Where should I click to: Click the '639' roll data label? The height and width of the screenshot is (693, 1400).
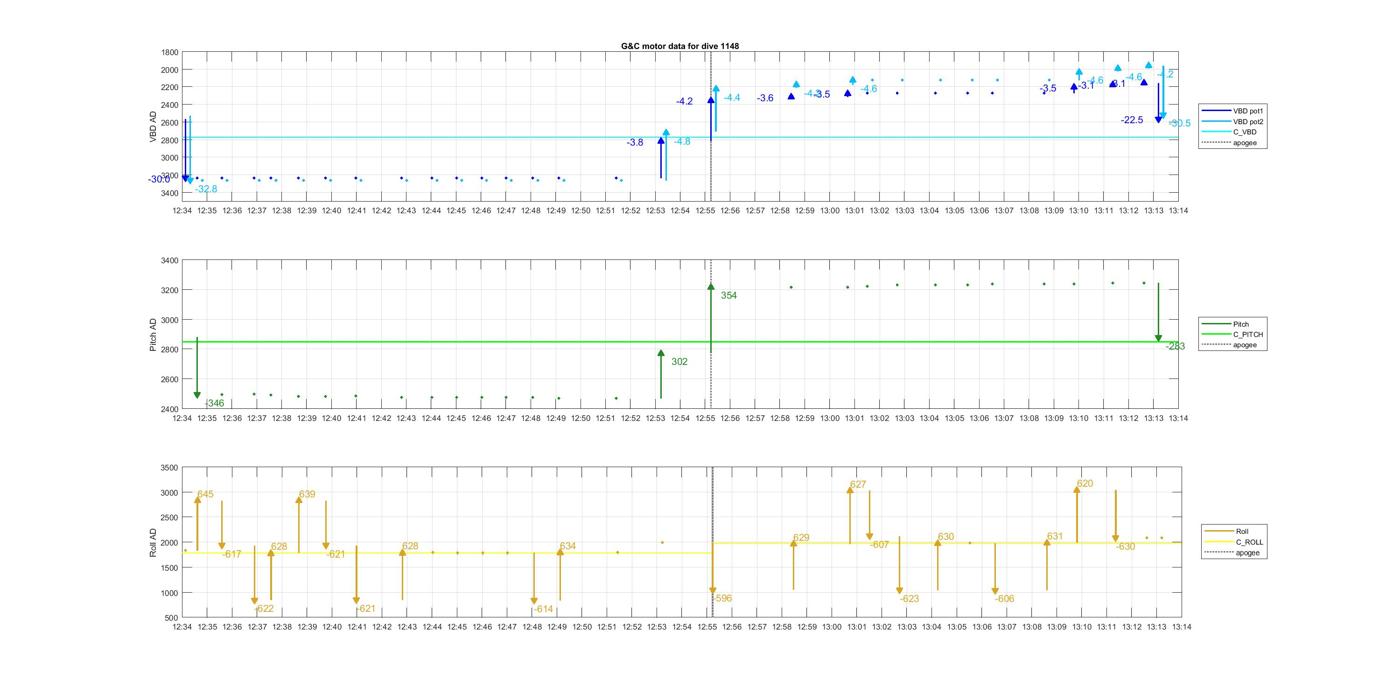(x=307, y=494)
